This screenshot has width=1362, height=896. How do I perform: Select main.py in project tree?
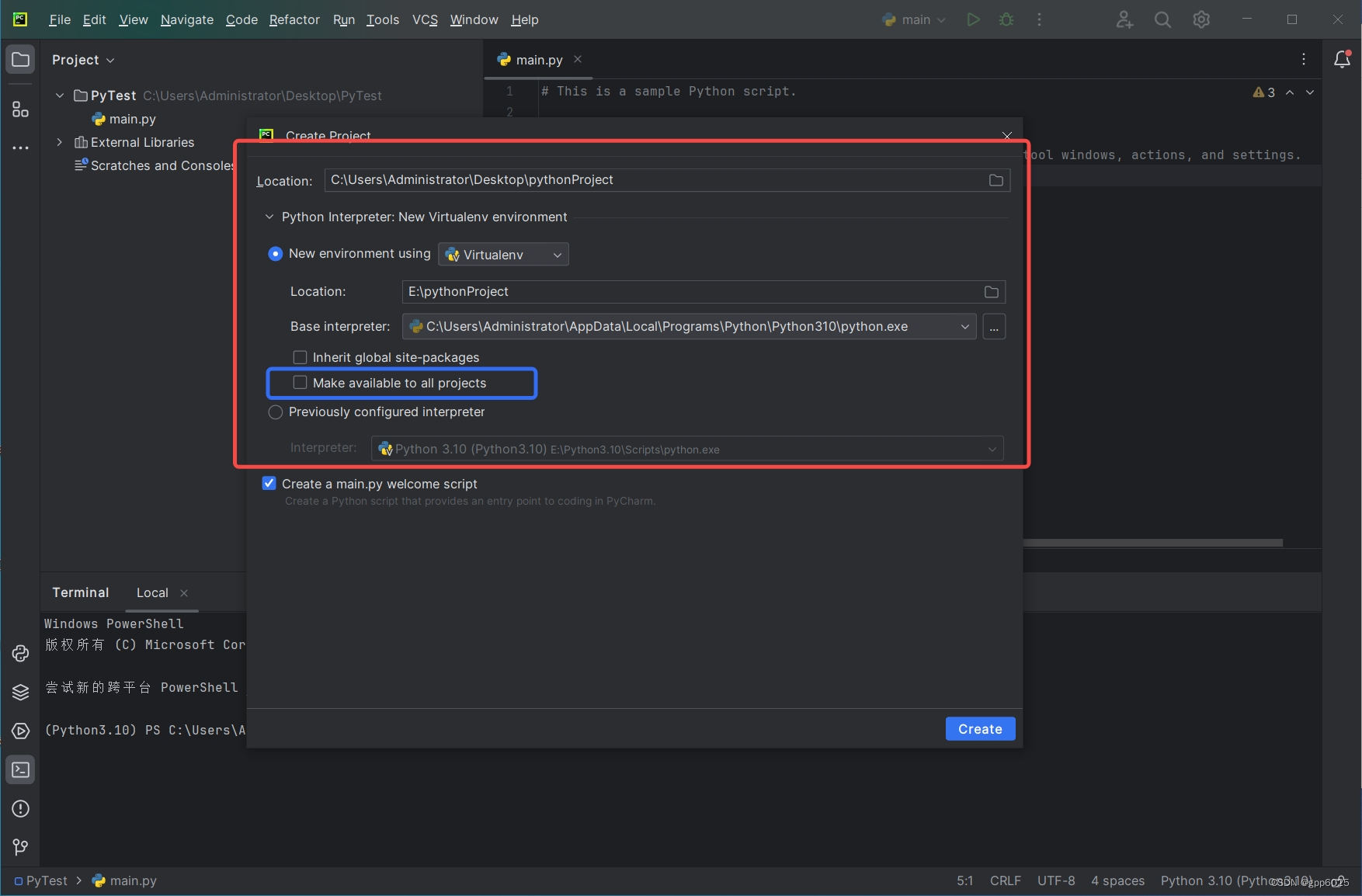coord(124,119)
